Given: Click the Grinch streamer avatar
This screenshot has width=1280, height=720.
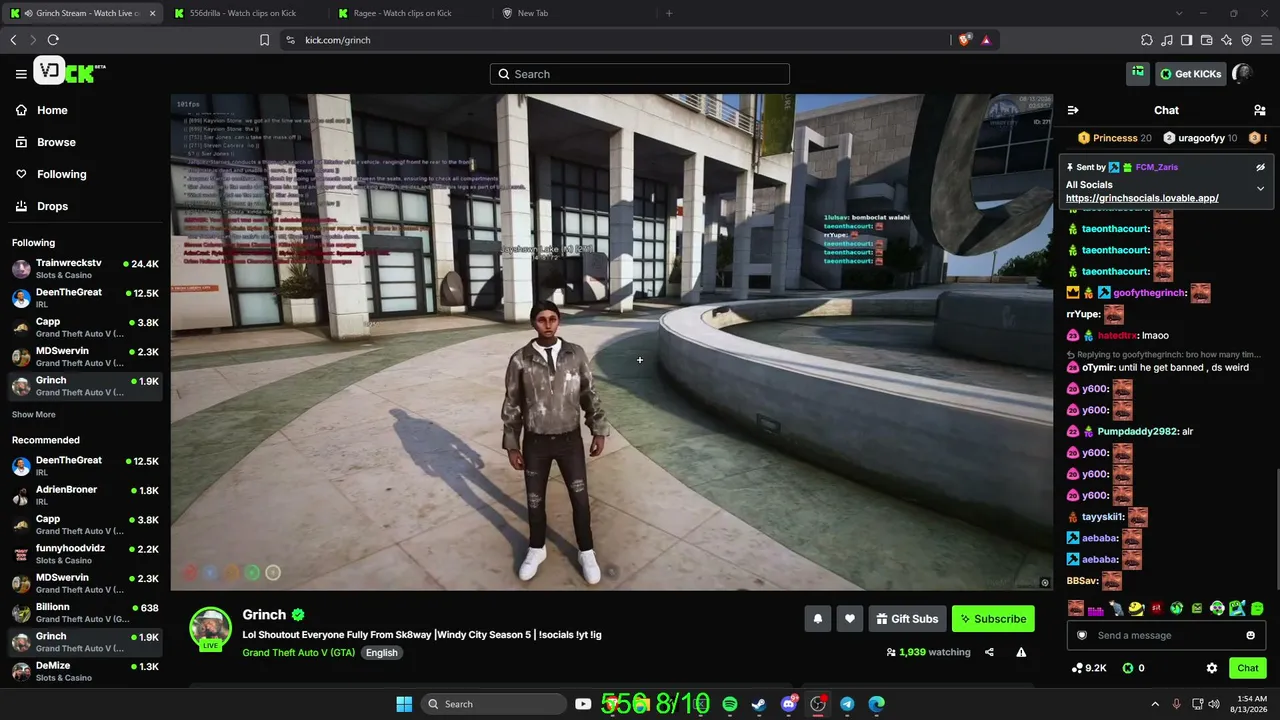Looking at the screenshot, I should click(x=211, y=628).
